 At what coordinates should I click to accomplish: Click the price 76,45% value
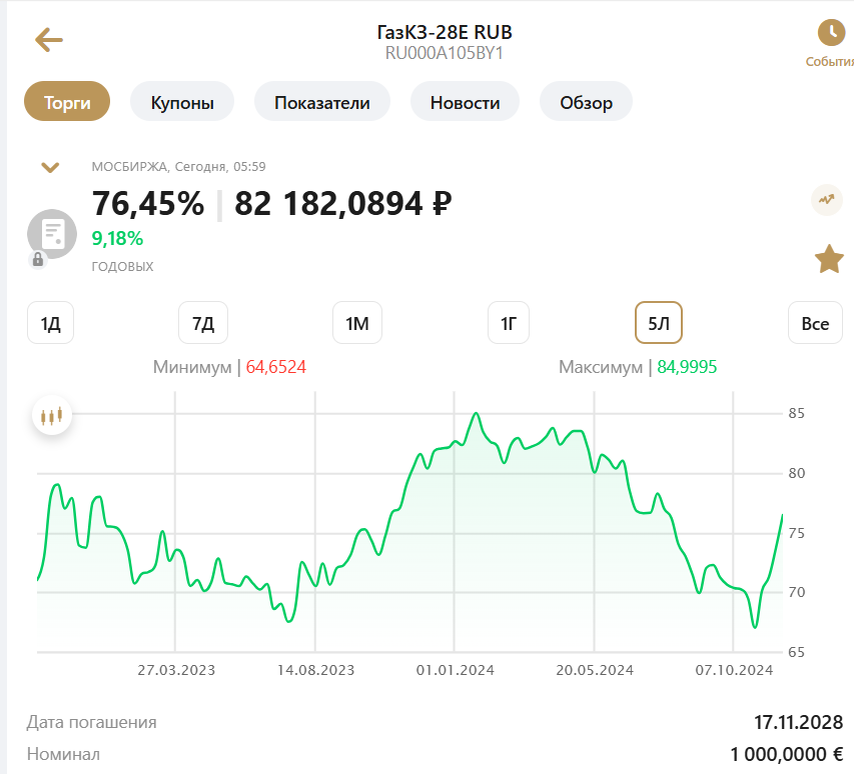148,204
